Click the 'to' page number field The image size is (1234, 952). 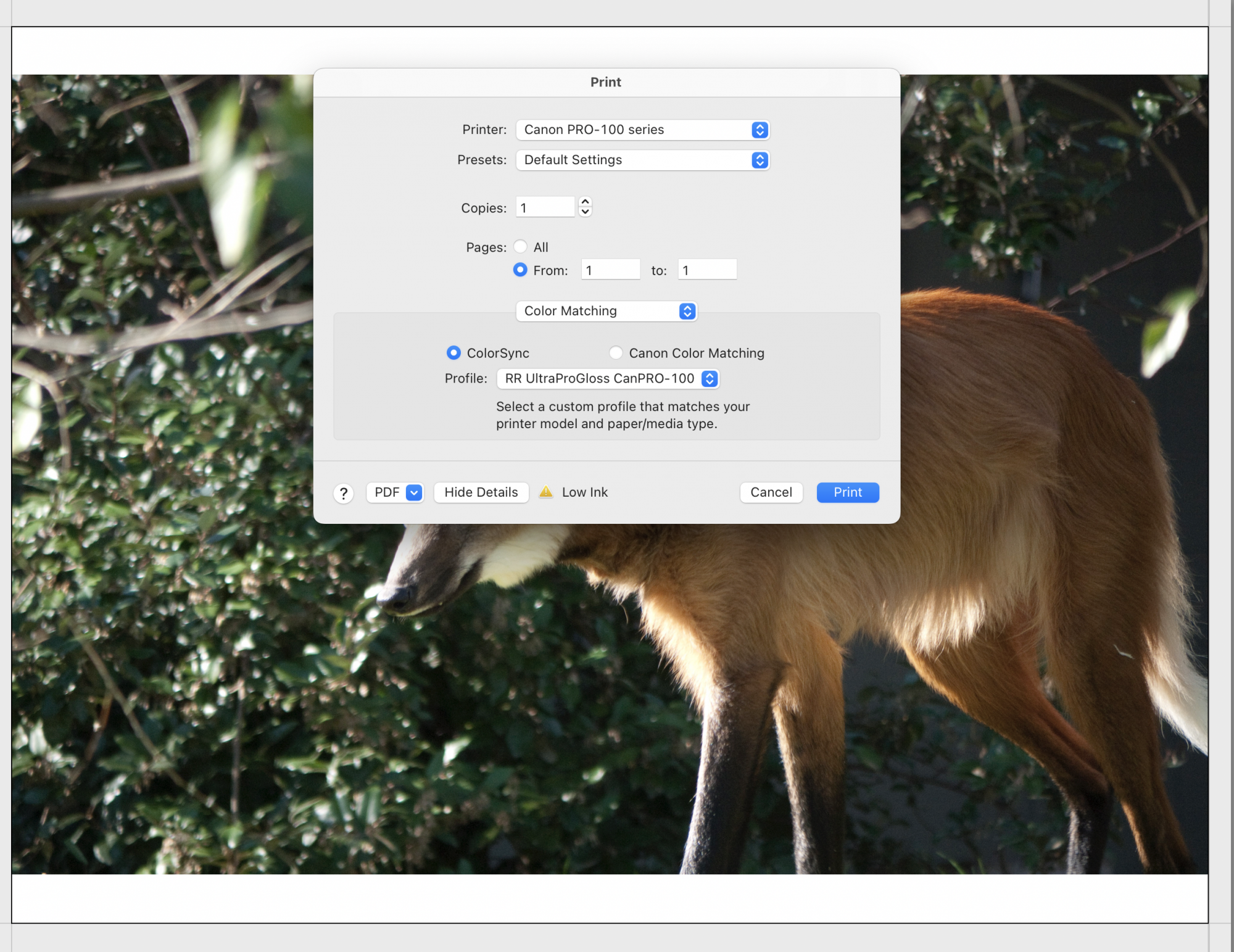tap(707, 270)
